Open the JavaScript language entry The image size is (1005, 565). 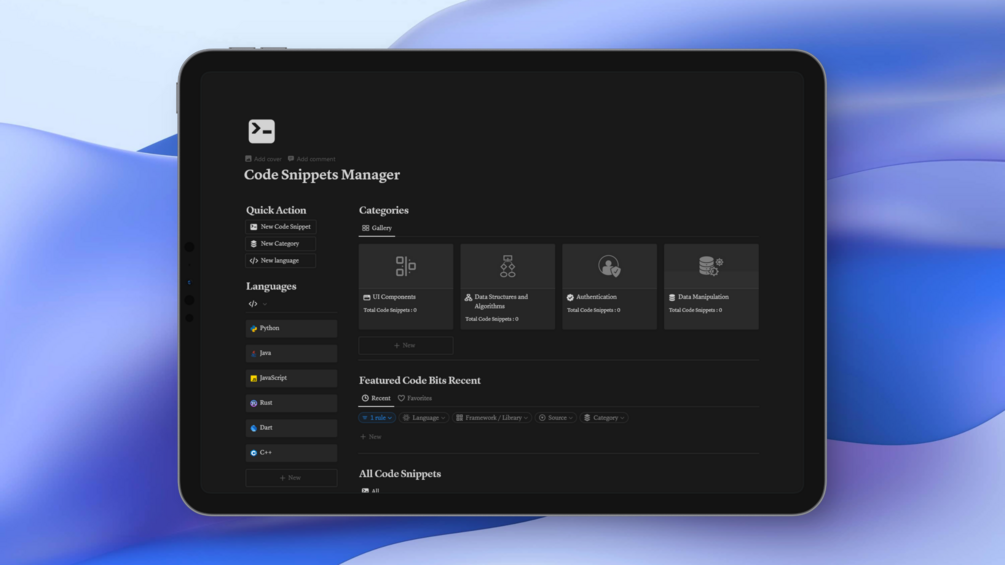[x=291, y=378]
